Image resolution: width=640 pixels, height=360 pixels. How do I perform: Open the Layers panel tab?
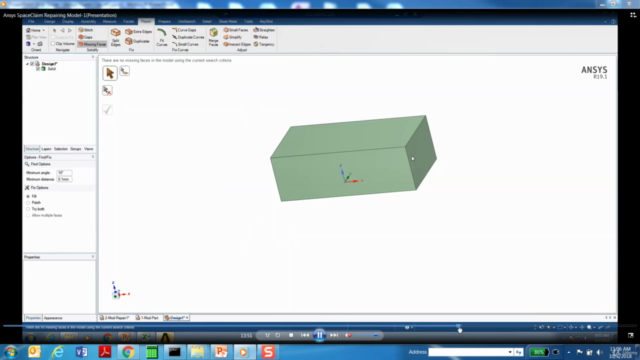point(46,149)
